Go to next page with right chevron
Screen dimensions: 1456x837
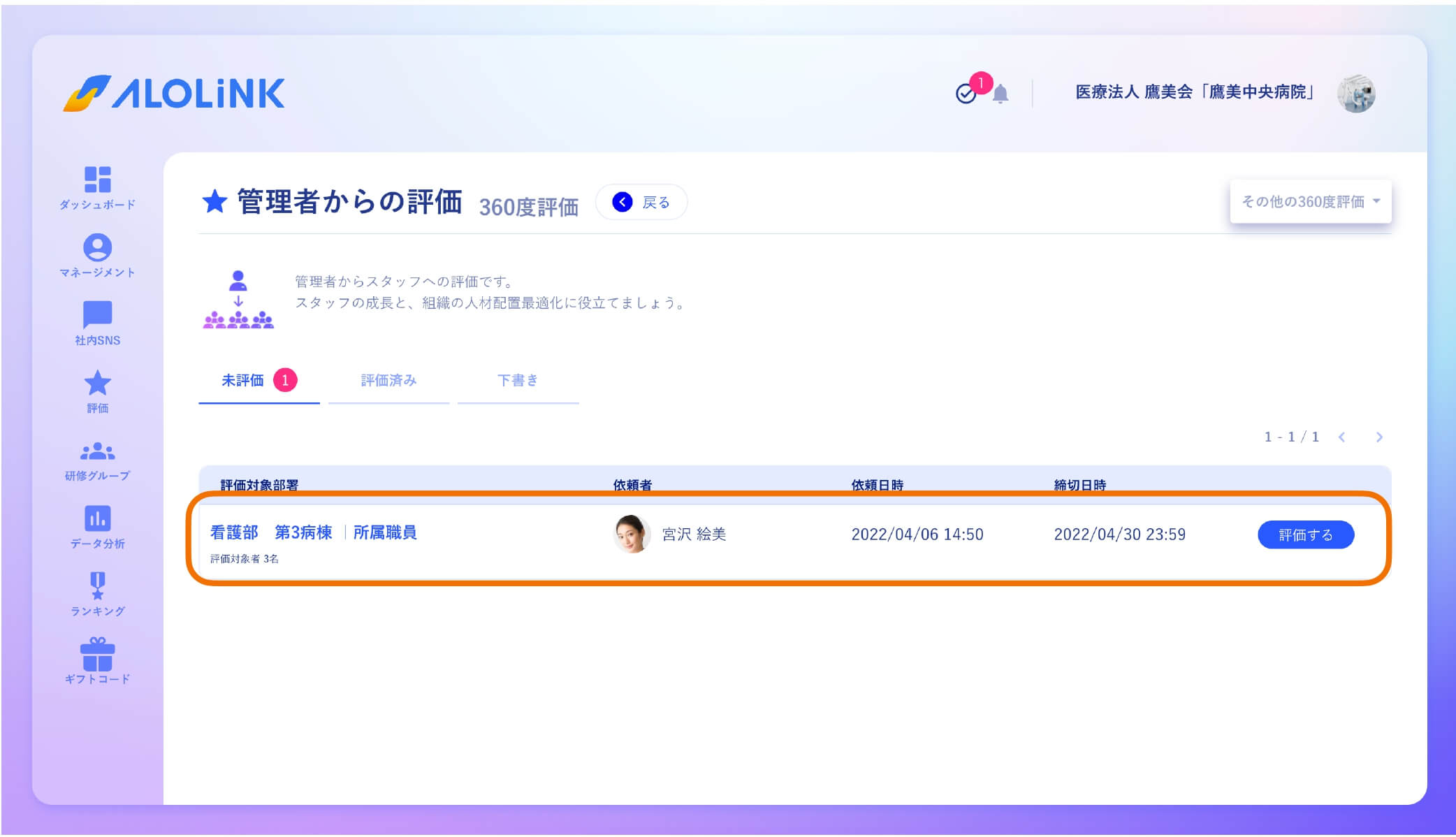coord(1379,437)
